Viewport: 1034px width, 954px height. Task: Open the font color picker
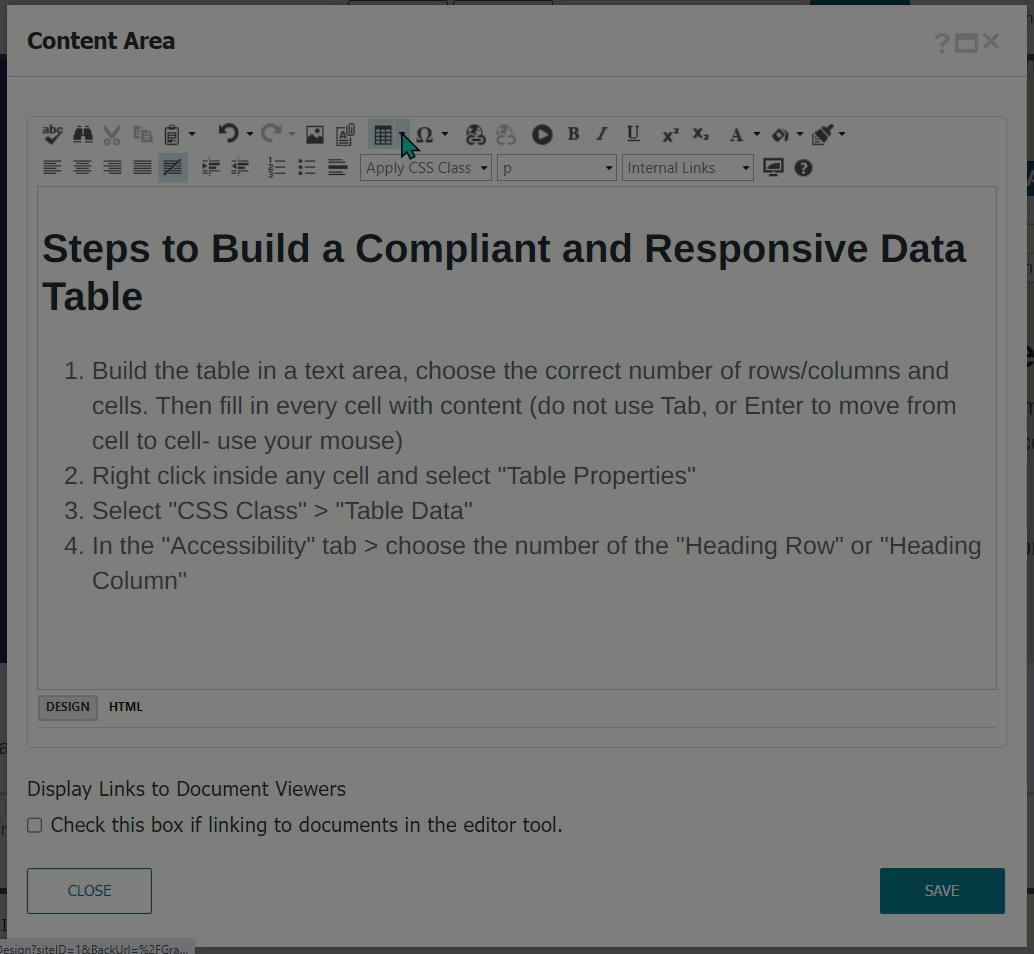(737, 133)
